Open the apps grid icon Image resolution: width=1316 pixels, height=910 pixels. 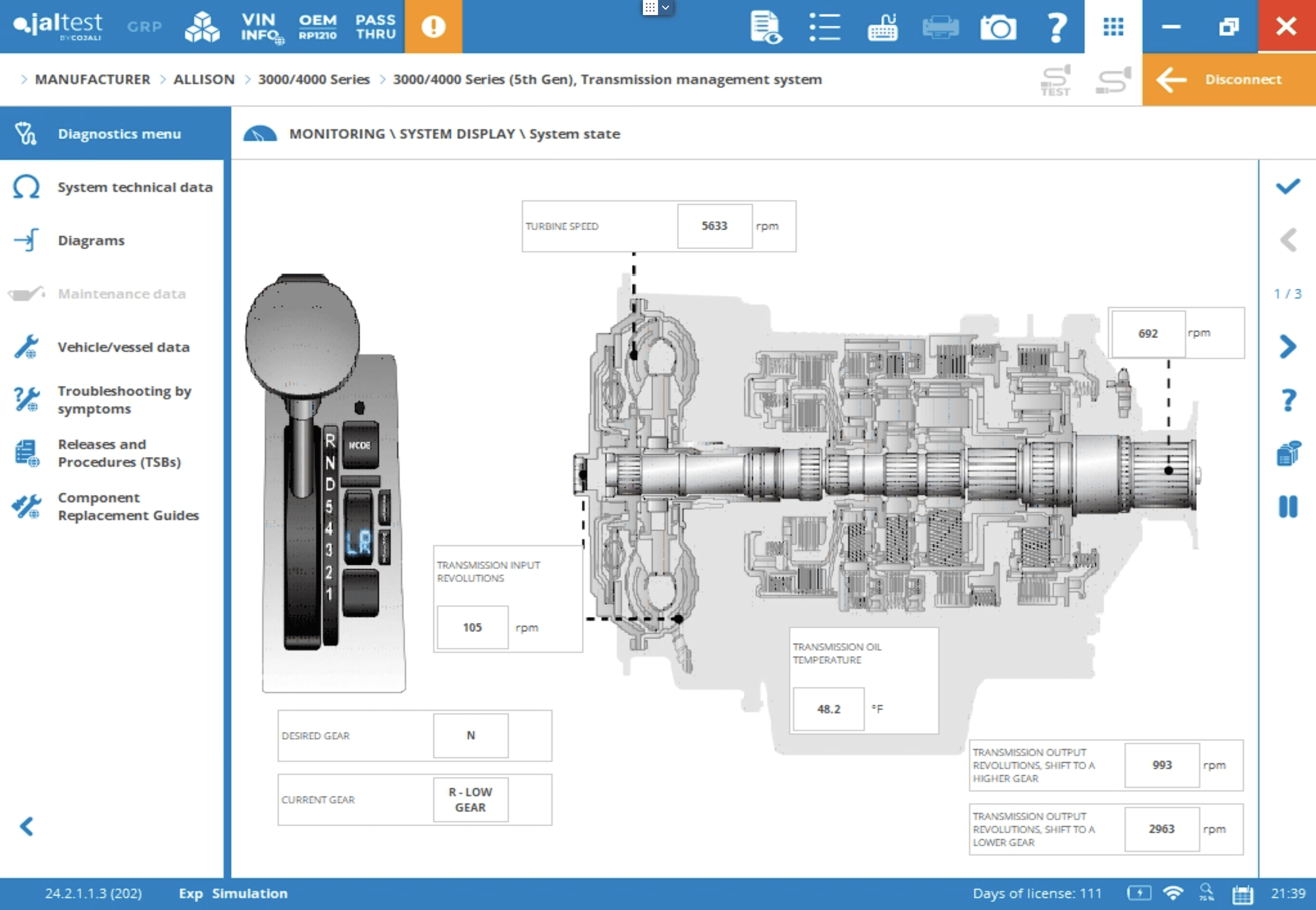(1113, 27)
